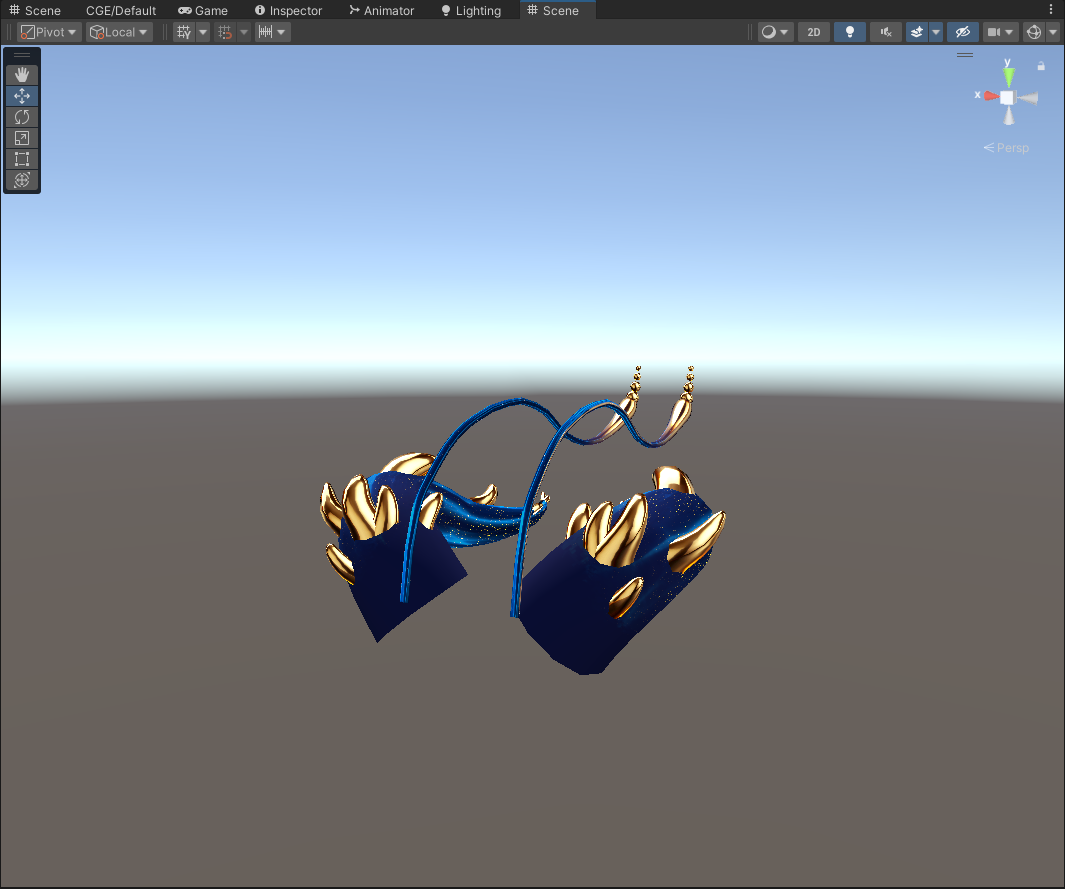Click the green Y axis cone on gizmo
Image resolution: width=1065 pixels, height=889 pixels.
(x=1009, y=75)
